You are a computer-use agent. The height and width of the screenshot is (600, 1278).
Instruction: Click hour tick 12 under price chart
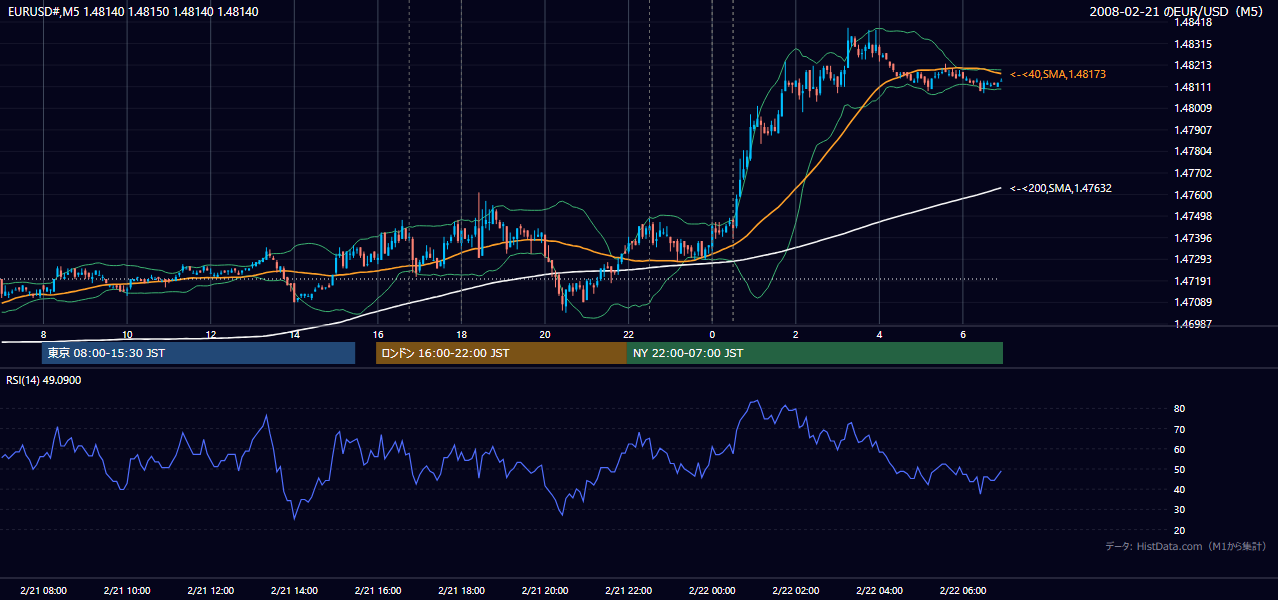pyautogui.click(x=211, y=334)
